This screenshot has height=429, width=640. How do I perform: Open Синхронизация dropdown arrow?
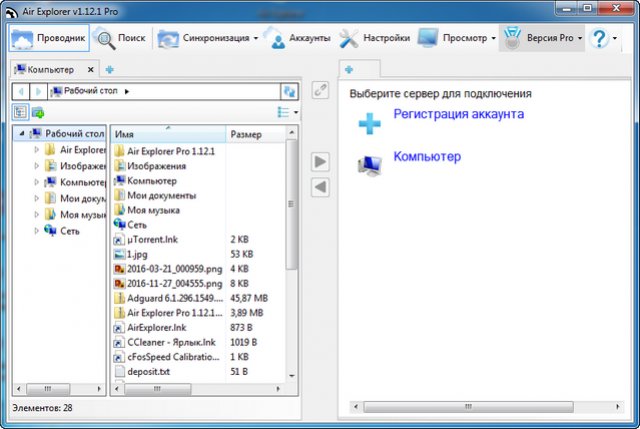(x=255, y=39)
